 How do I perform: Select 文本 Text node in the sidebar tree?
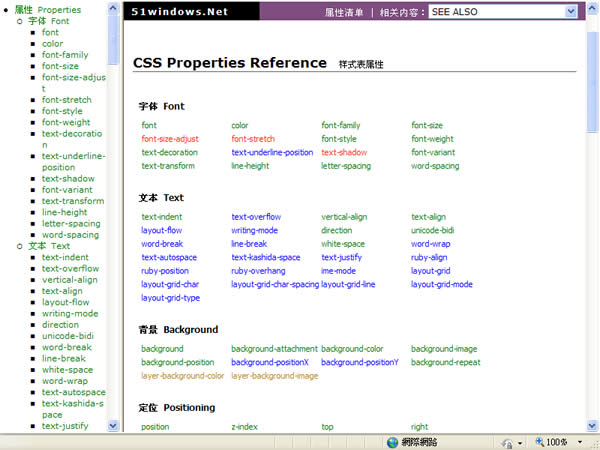click(49, 246)
